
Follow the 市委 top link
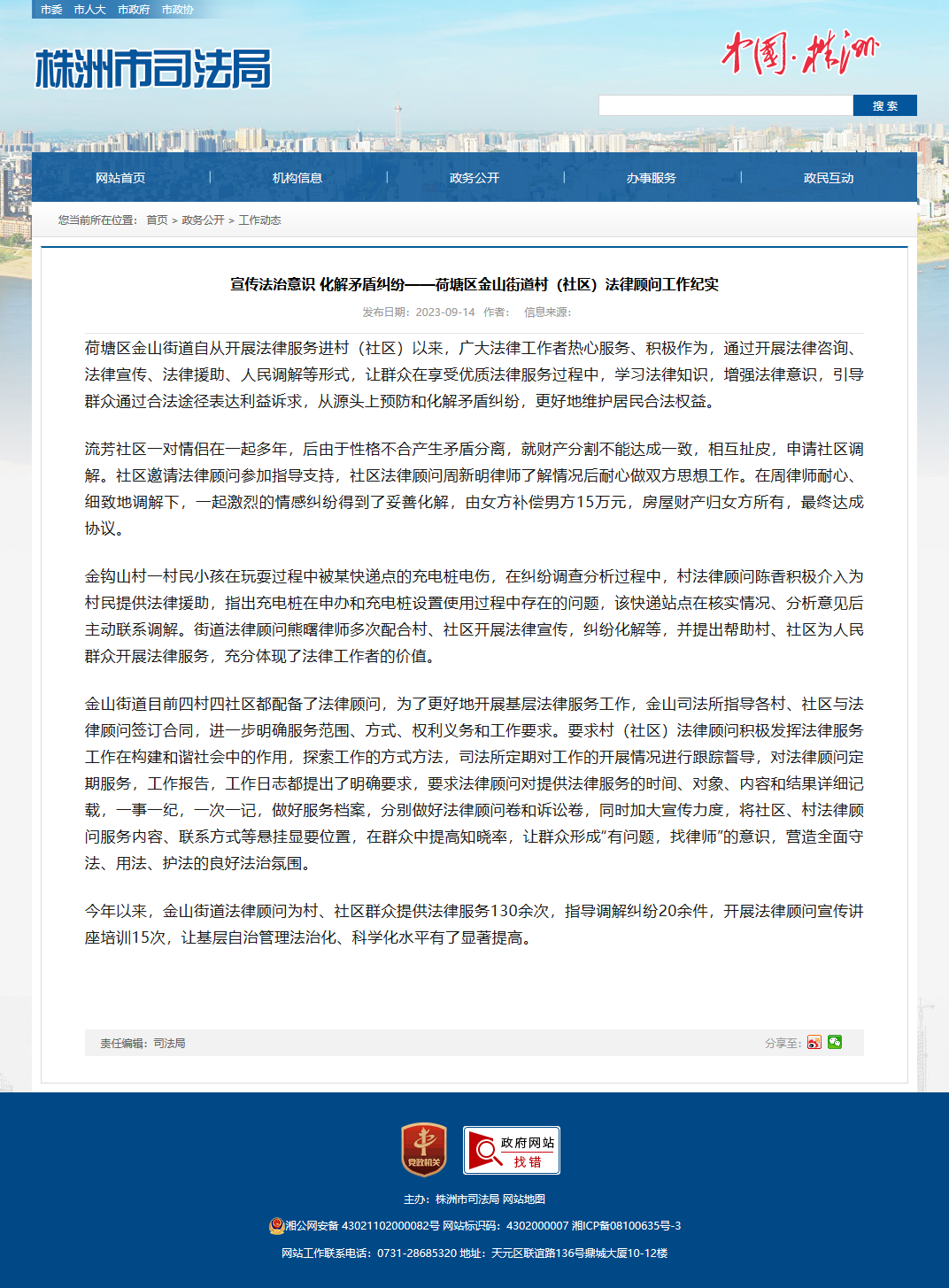pos(51,10)
